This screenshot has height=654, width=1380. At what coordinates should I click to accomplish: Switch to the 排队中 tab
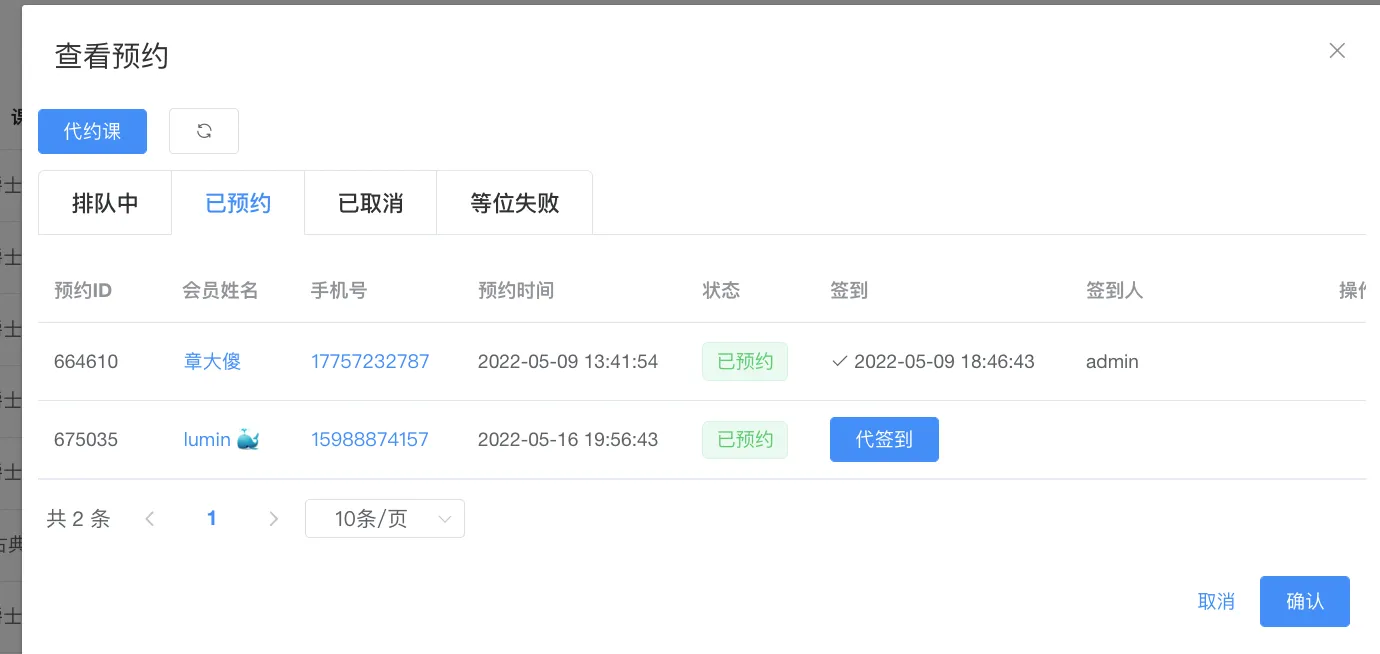click(x=105, y=203)
